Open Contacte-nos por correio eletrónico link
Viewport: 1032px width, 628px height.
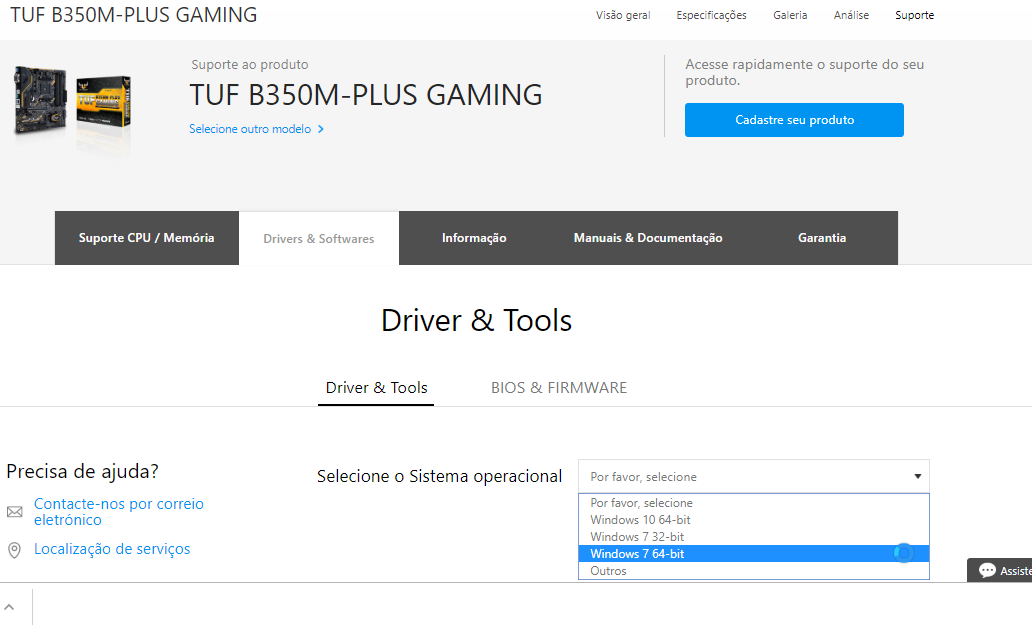[x=119, y=511]
